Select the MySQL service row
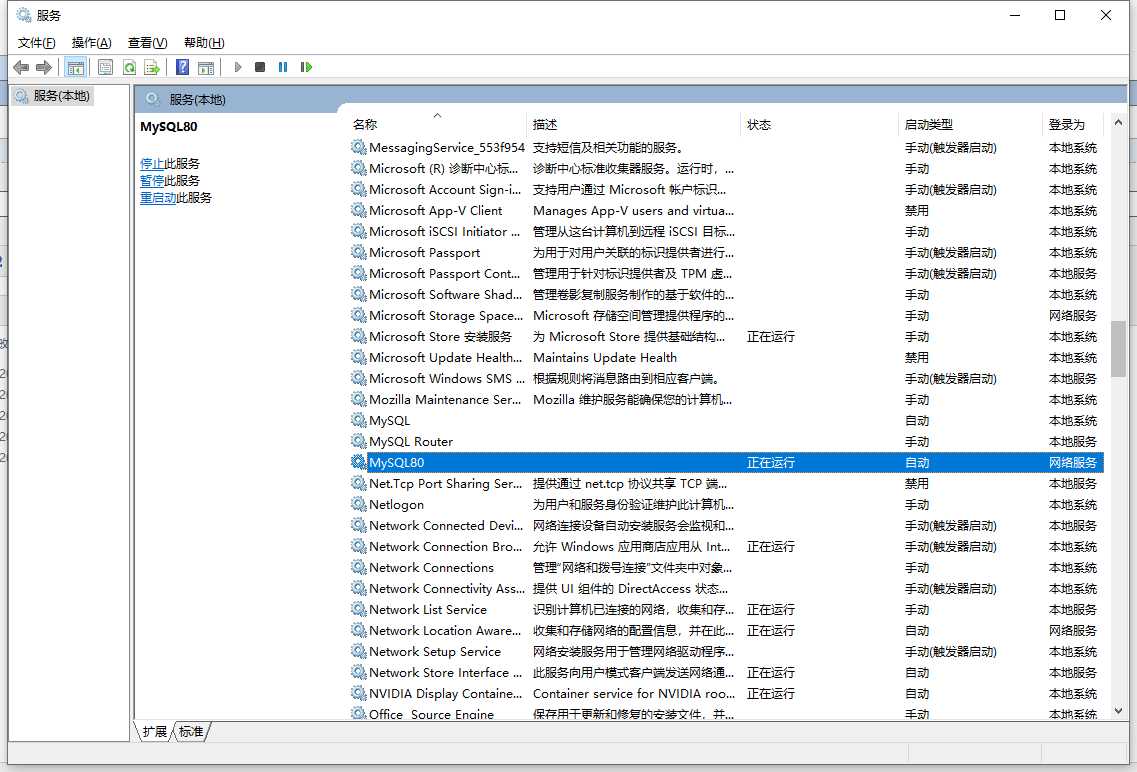 [x=727, y=420]
